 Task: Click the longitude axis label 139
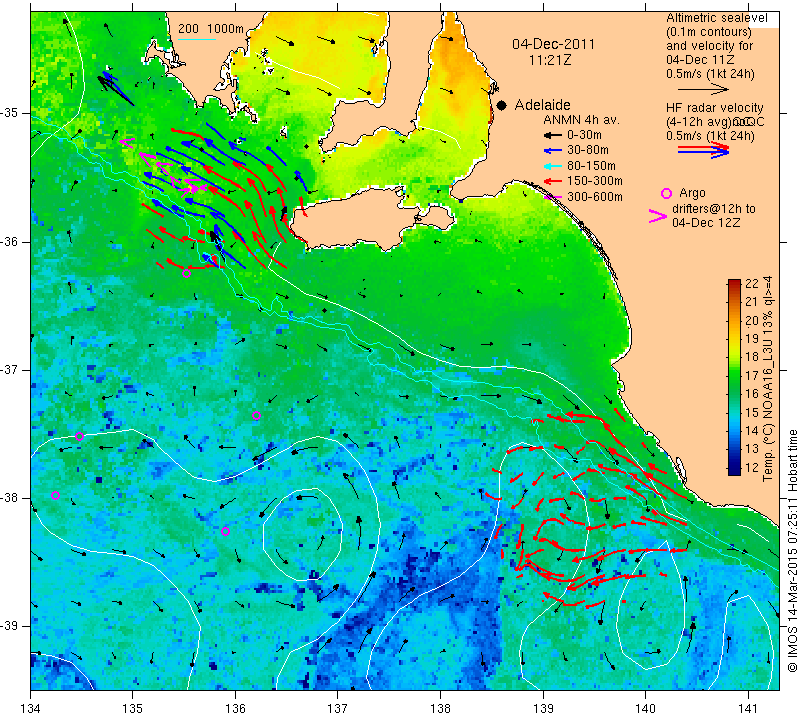click(543, 709)
